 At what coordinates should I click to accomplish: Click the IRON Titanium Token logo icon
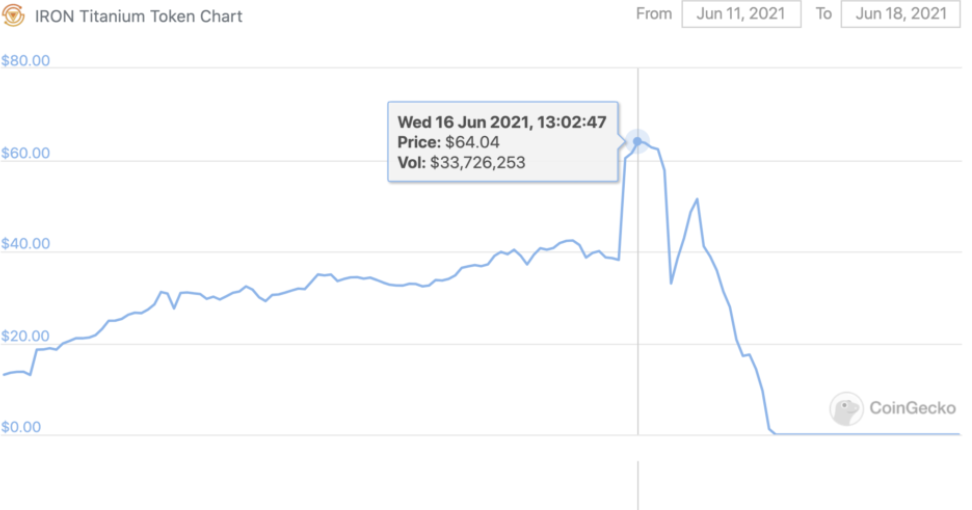[x=13, y=15]
